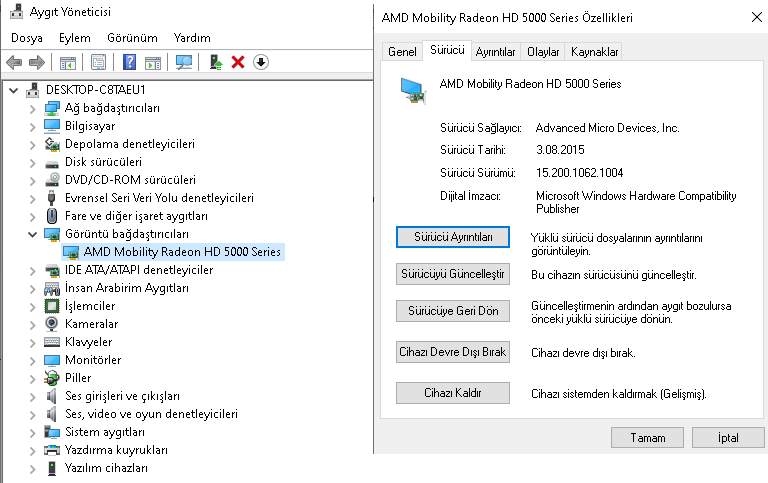Select the Kameralar camera icon
This screenshot has width=768, height=483.
point(51,324)
